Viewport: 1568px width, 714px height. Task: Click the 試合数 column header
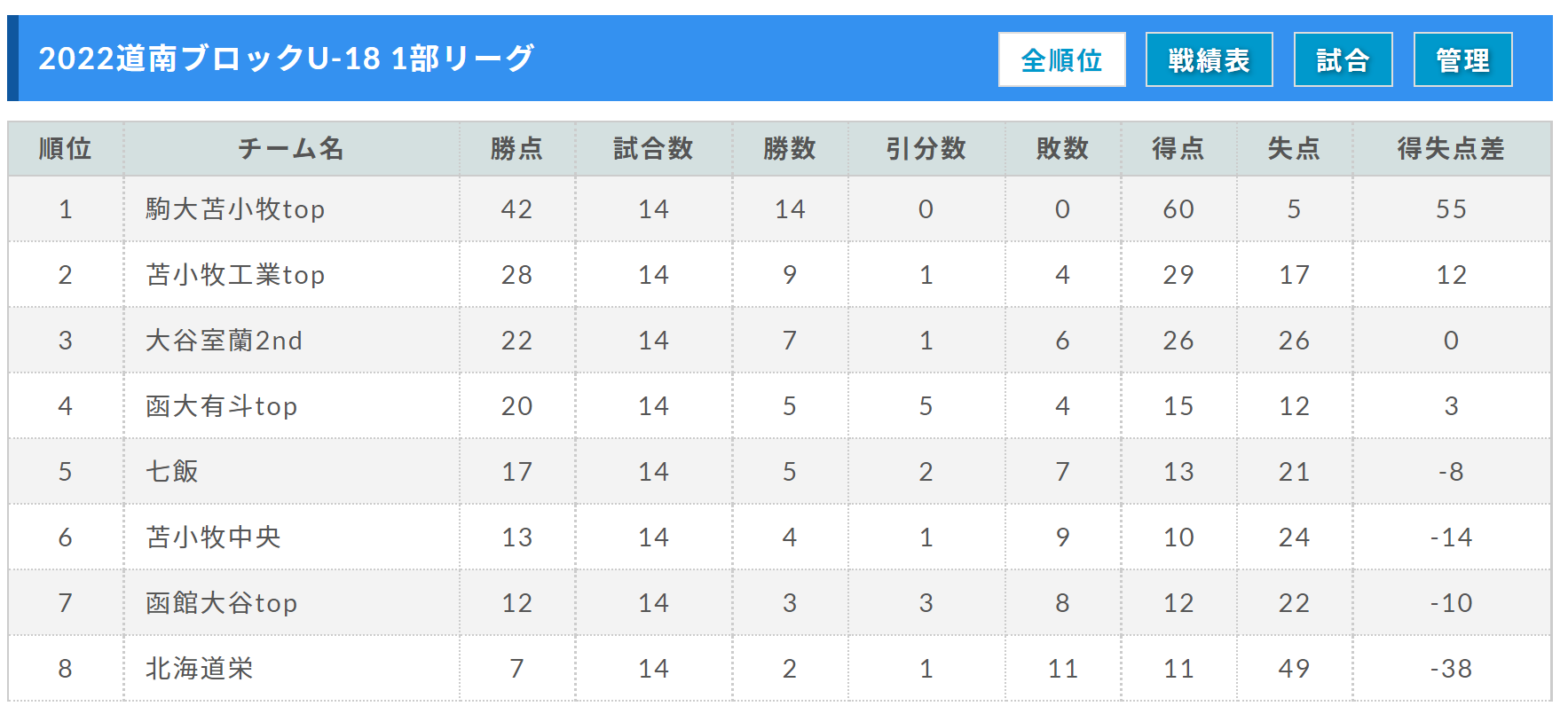click(653, 148)
